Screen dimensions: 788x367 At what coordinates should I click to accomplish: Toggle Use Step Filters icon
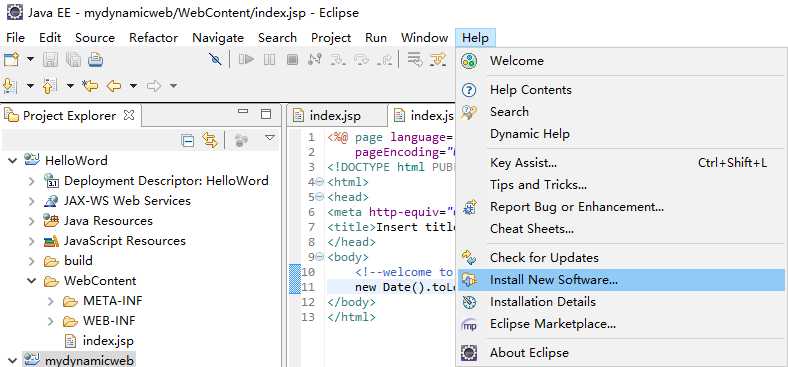(x=438, y=60)
